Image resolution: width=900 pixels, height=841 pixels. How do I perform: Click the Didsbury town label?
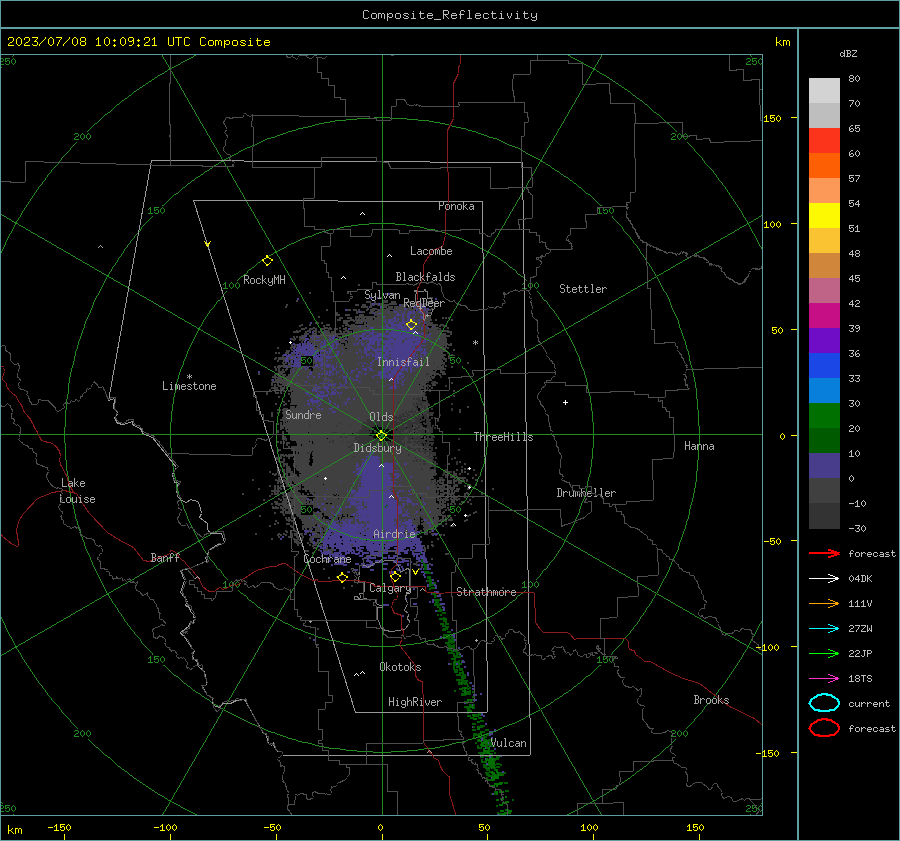click(x=377, y=448)
